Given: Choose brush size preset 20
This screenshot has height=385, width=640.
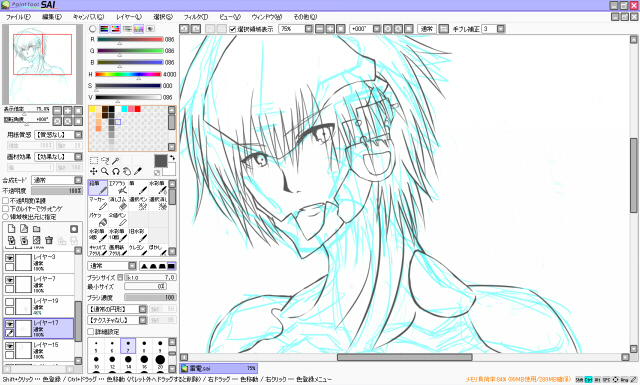Looking at the screenshot, I should click(160, 362).
